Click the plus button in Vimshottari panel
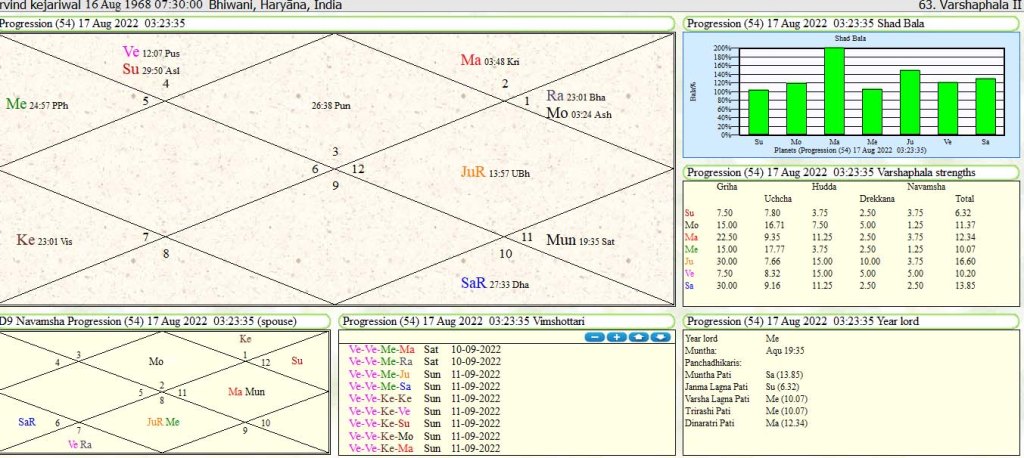Viewport: 1024px width, 458px height. pos(617,337)
